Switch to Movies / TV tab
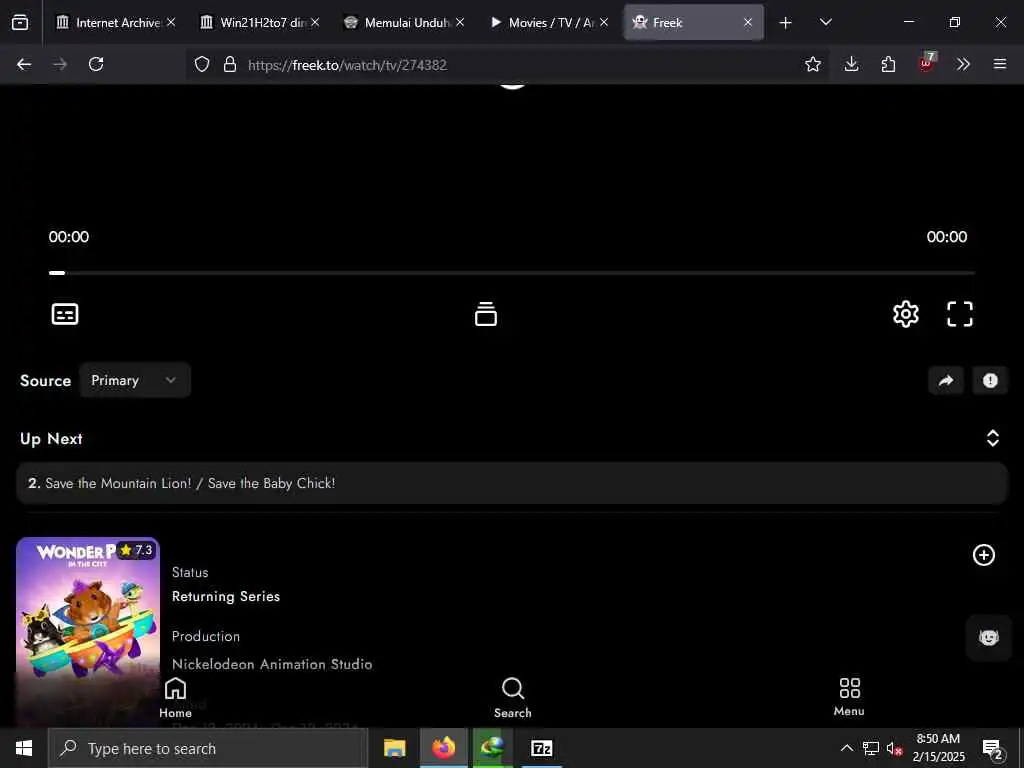This screenshot has width=1024, height=768. tap(547, 22)
